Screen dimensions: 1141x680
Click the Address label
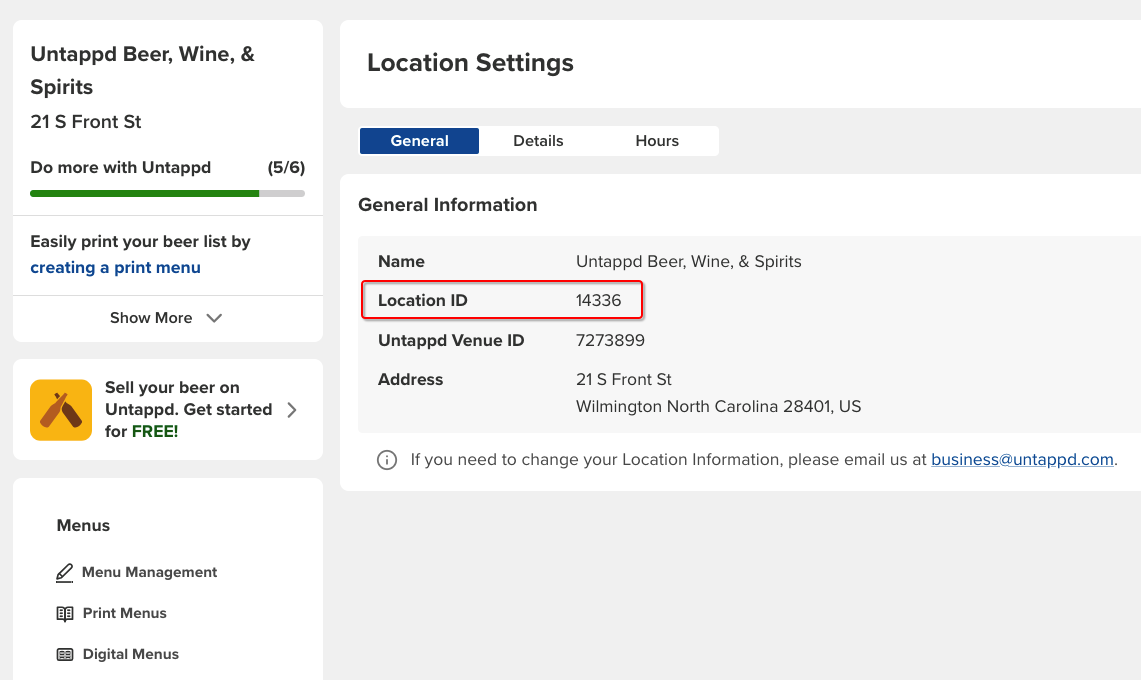[410, 380]
